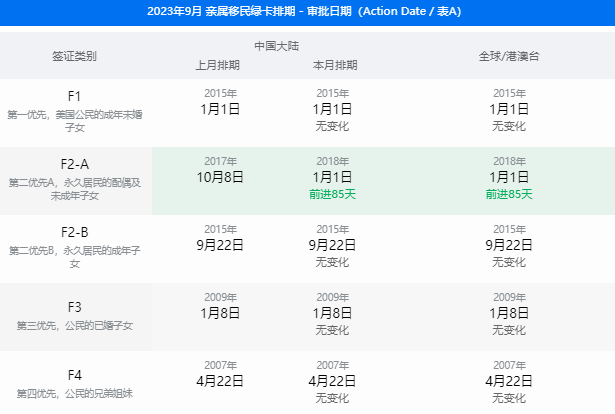Click the 上月排期 sub-header
Image resolution: width=615 pixels, height=414 pixels.
click(220, 65)
